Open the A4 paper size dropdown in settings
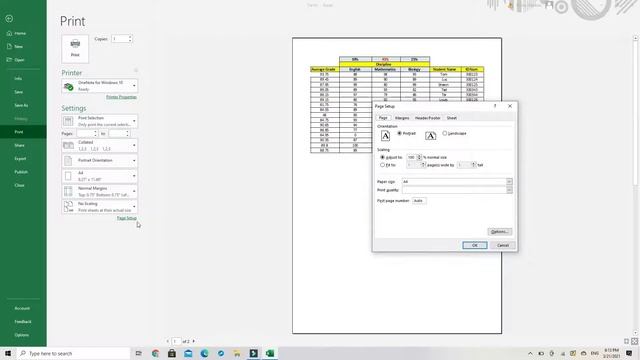Image resolution: width=640 pixels, height=360 pixels. click(100, 176)
